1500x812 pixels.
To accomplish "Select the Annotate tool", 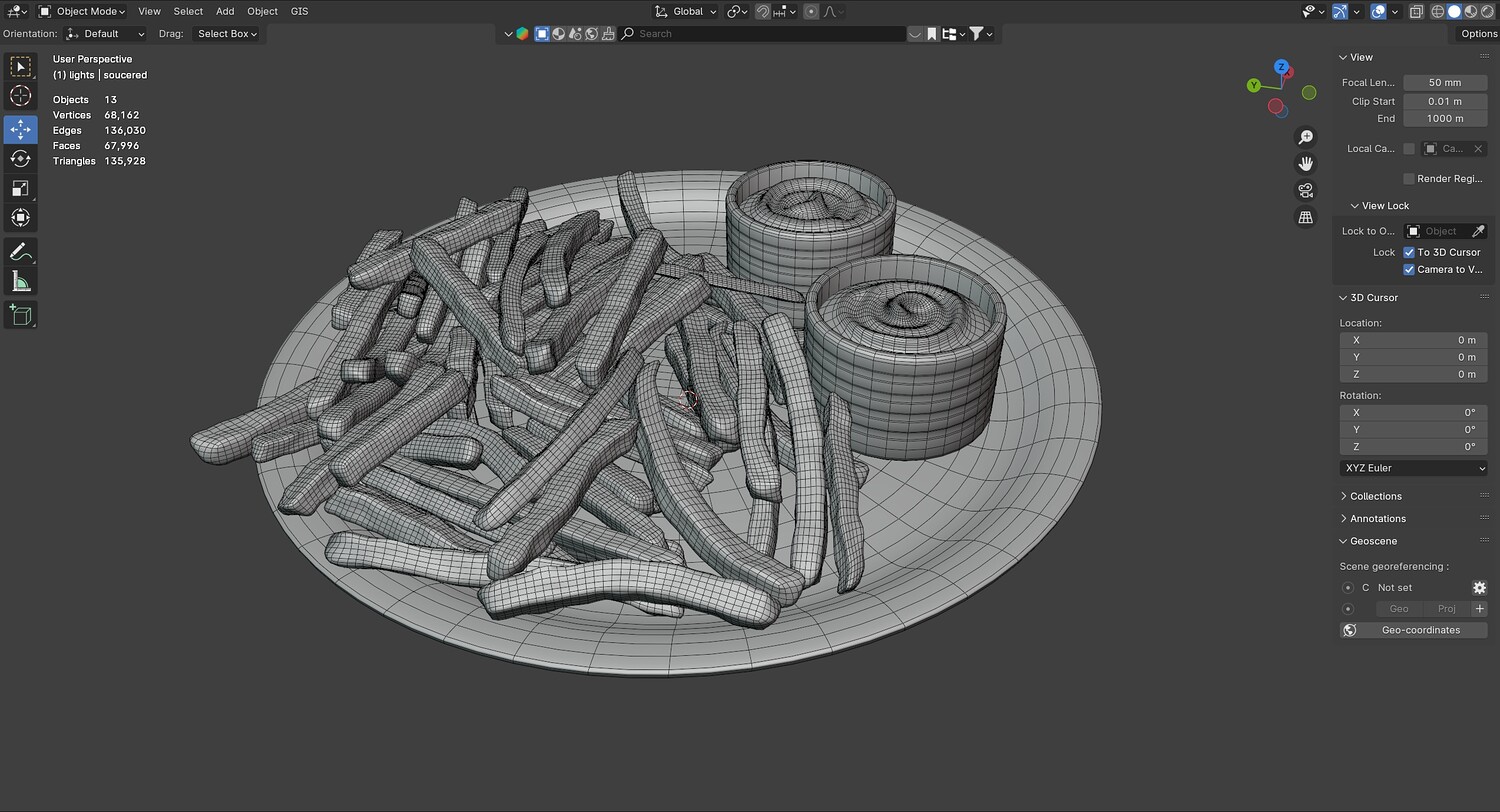I will 20,252.
